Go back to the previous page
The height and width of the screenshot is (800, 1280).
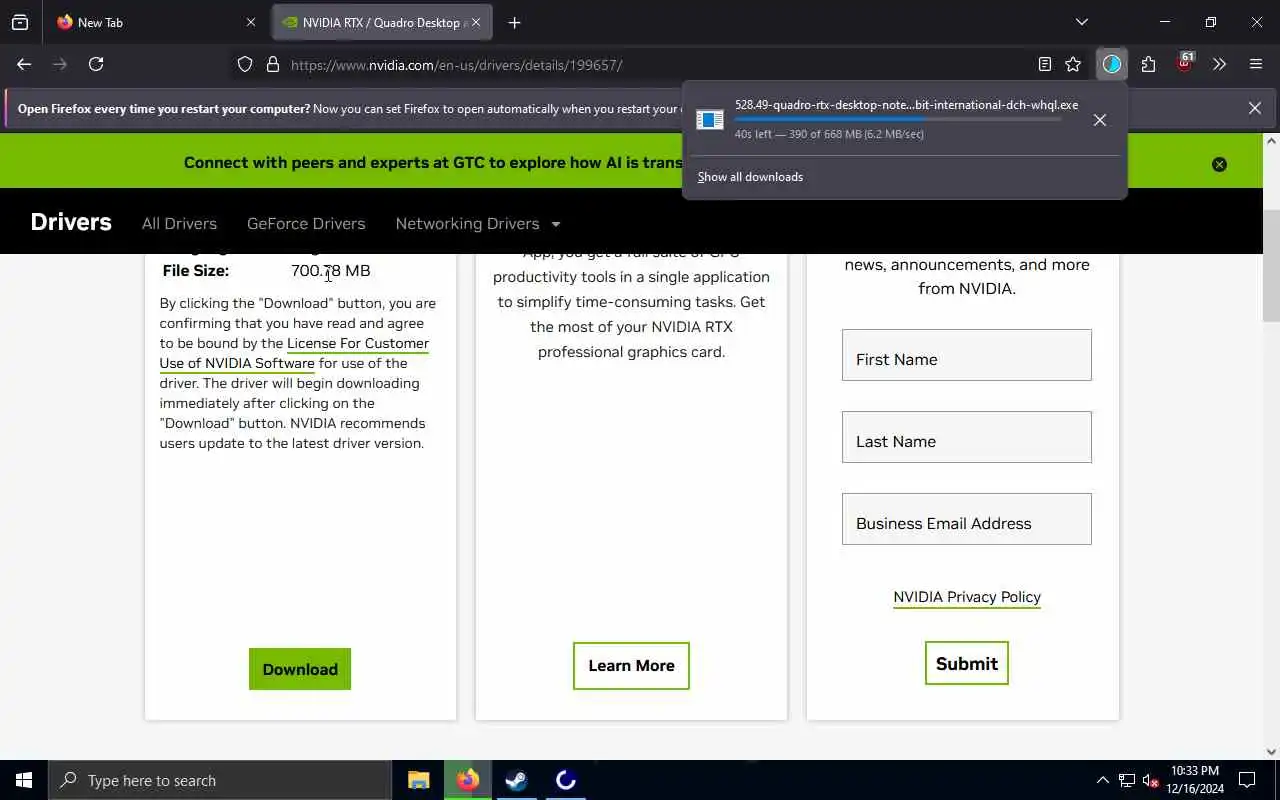24,64
